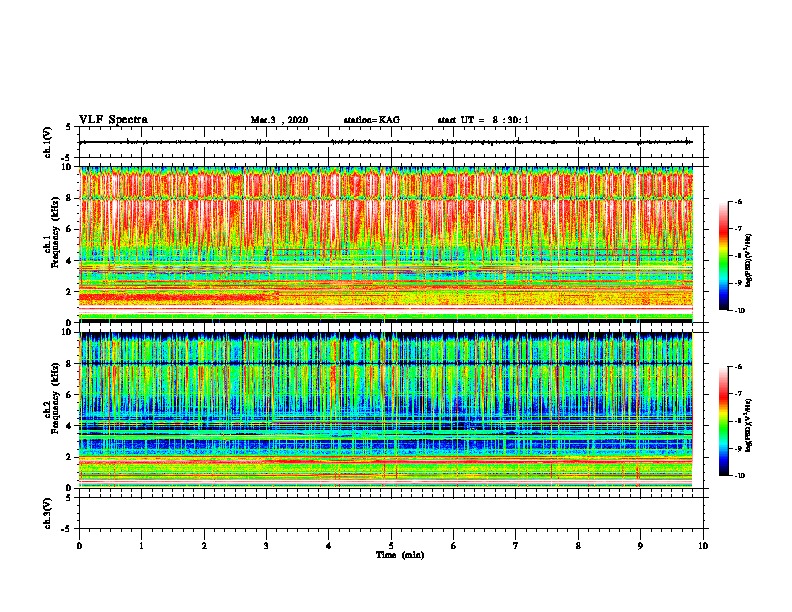Click the "station=KAG" header label

(371, 120)
